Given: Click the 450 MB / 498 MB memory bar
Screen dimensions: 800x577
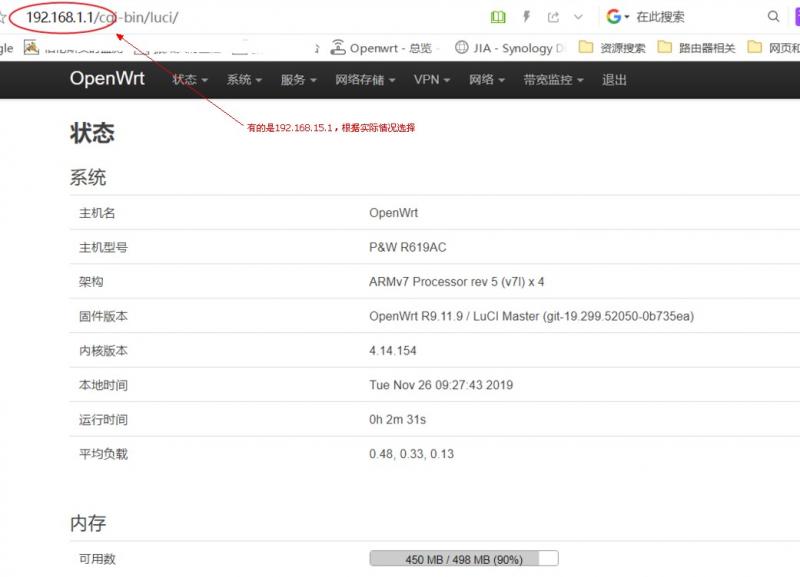Looking at the screenshot, I should 464,559.
